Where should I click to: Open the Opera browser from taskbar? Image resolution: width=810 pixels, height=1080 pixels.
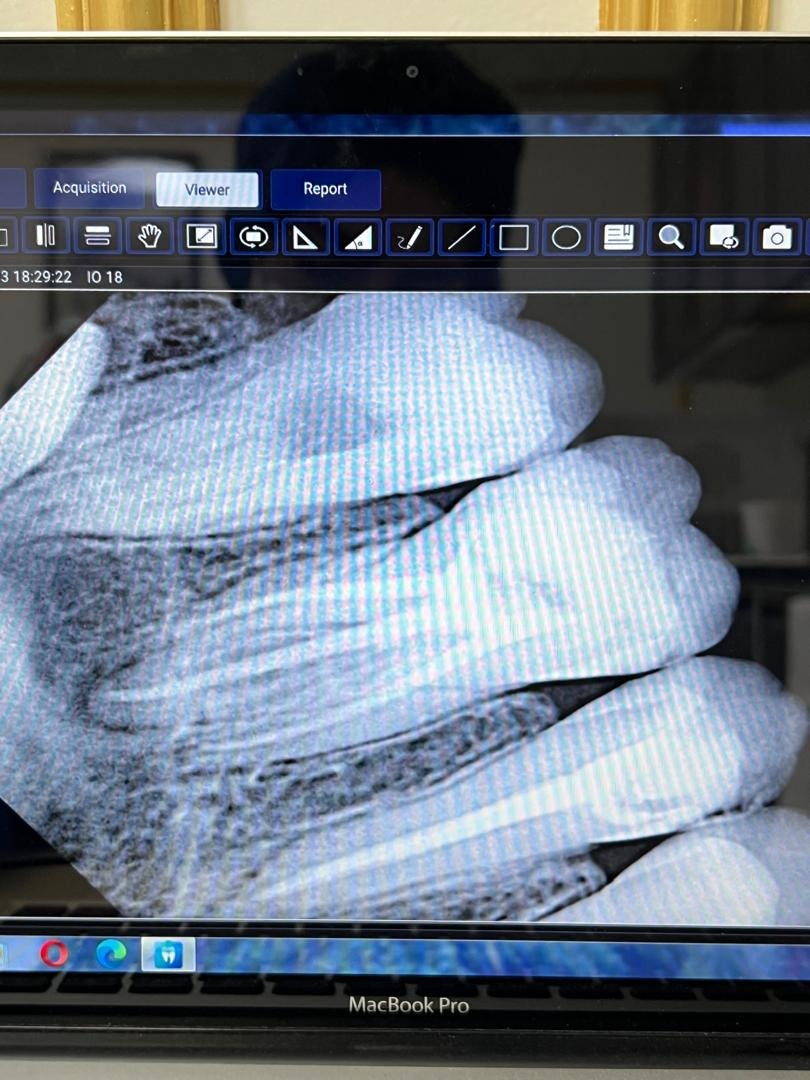pos(54,953)
